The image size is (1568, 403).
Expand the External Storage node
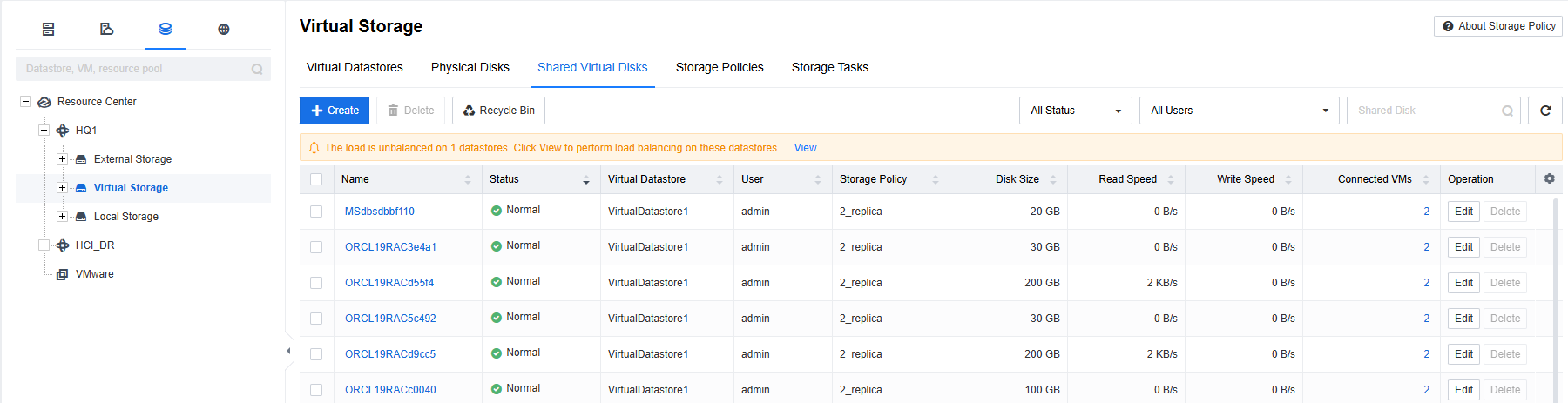pyautogui.click(x=62, y=159)
